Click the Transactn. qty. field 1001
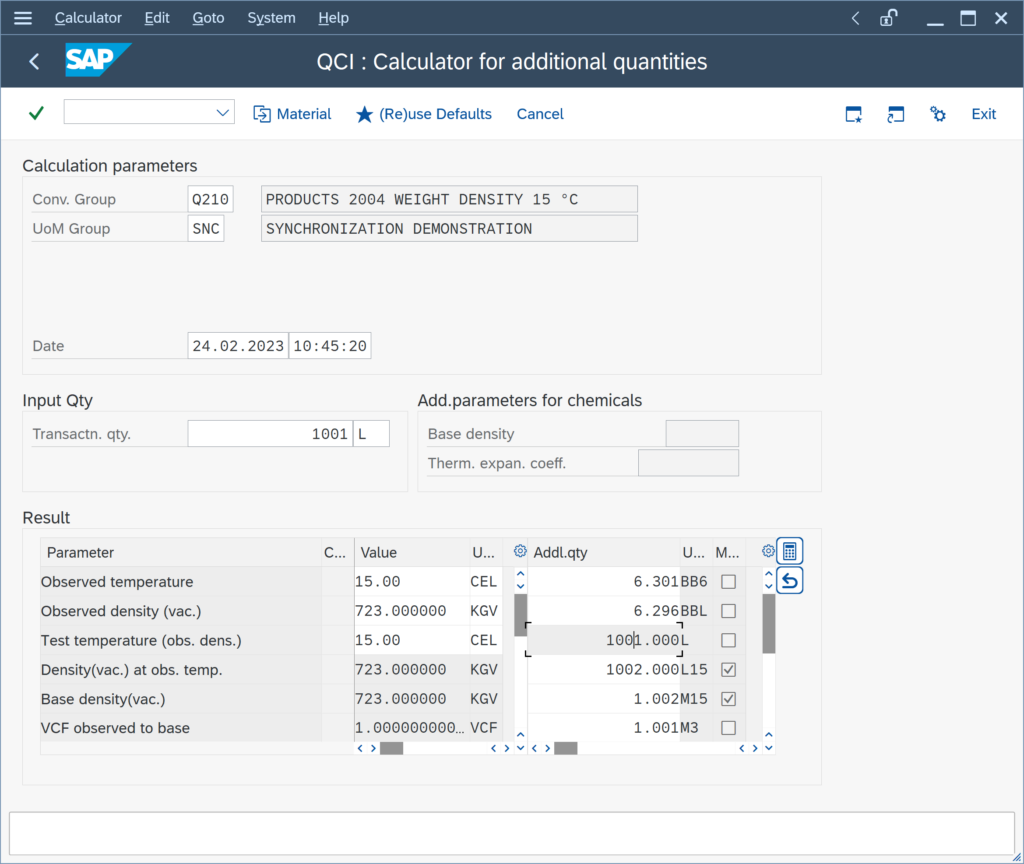The width and height of the screenshot is (1024, 864). [x=270, y=434]
